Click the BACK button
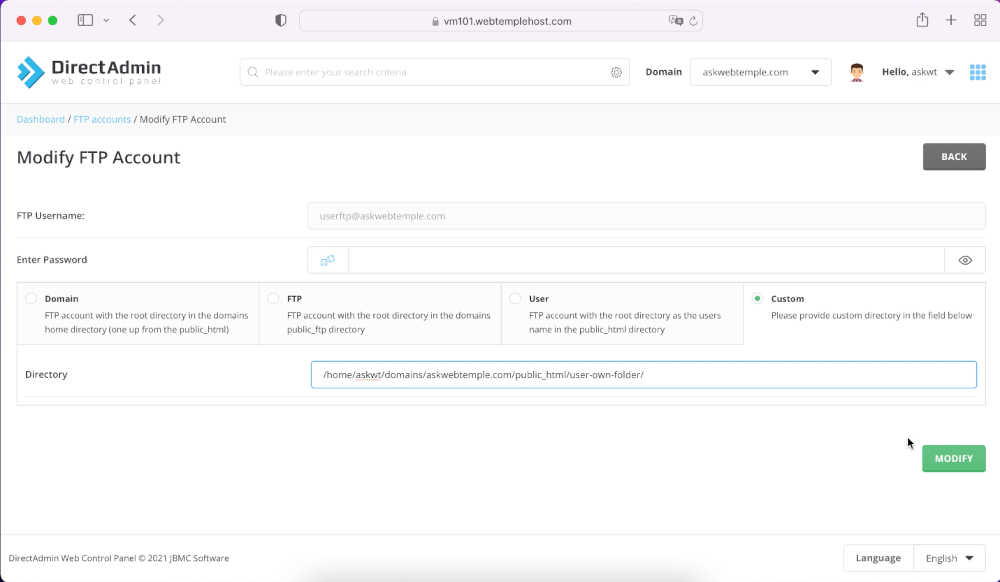 (954, 157)
